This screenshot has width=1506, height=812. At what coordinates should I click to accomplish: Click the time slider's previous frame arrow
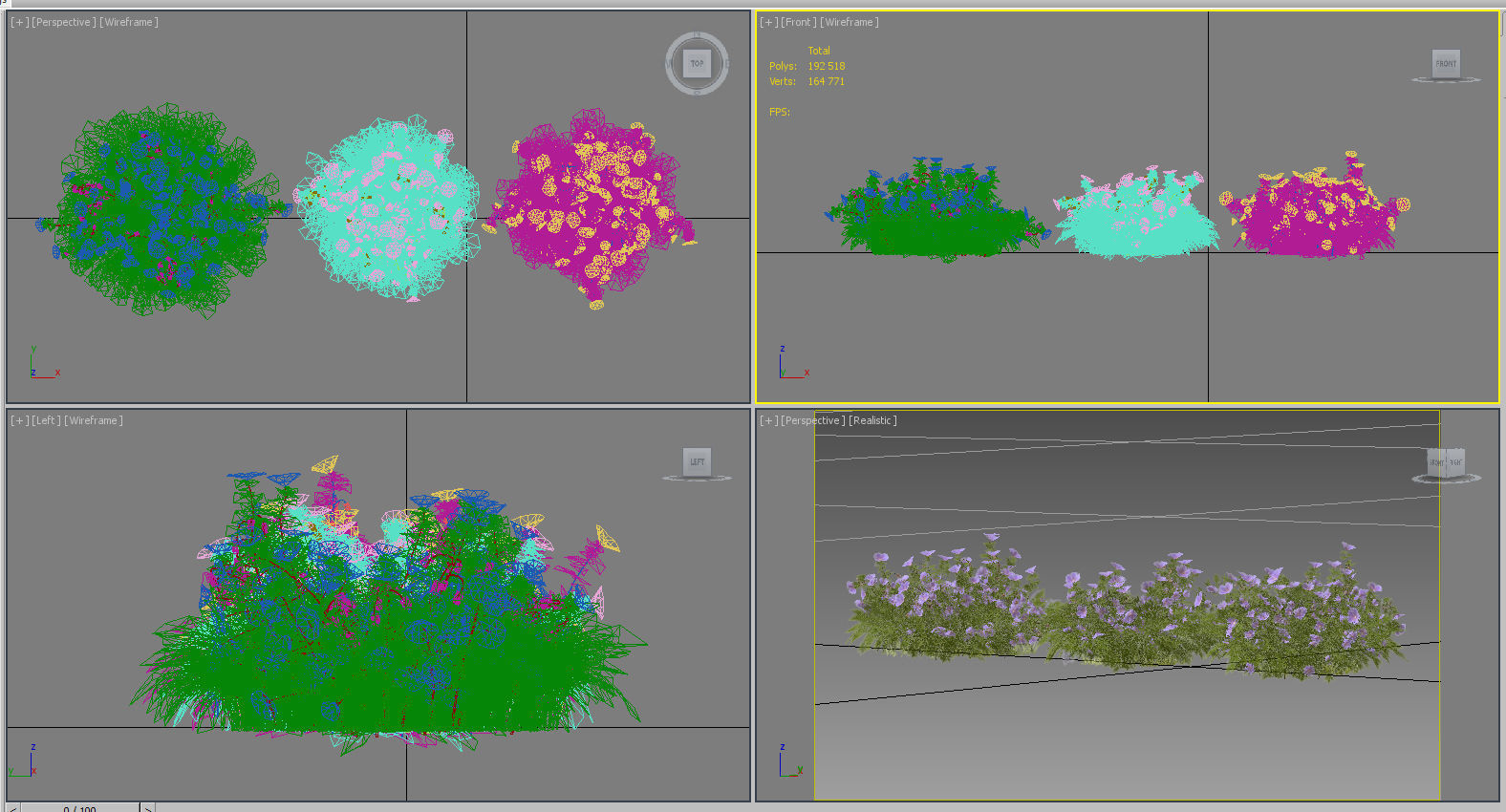(13, 808)
